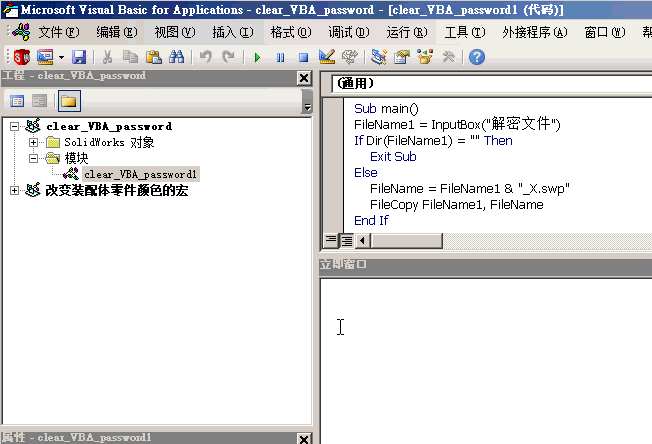Click the gray margin indicator bar beside code
This screenshot has width=652, height=444.
click(x=333, y=165)
